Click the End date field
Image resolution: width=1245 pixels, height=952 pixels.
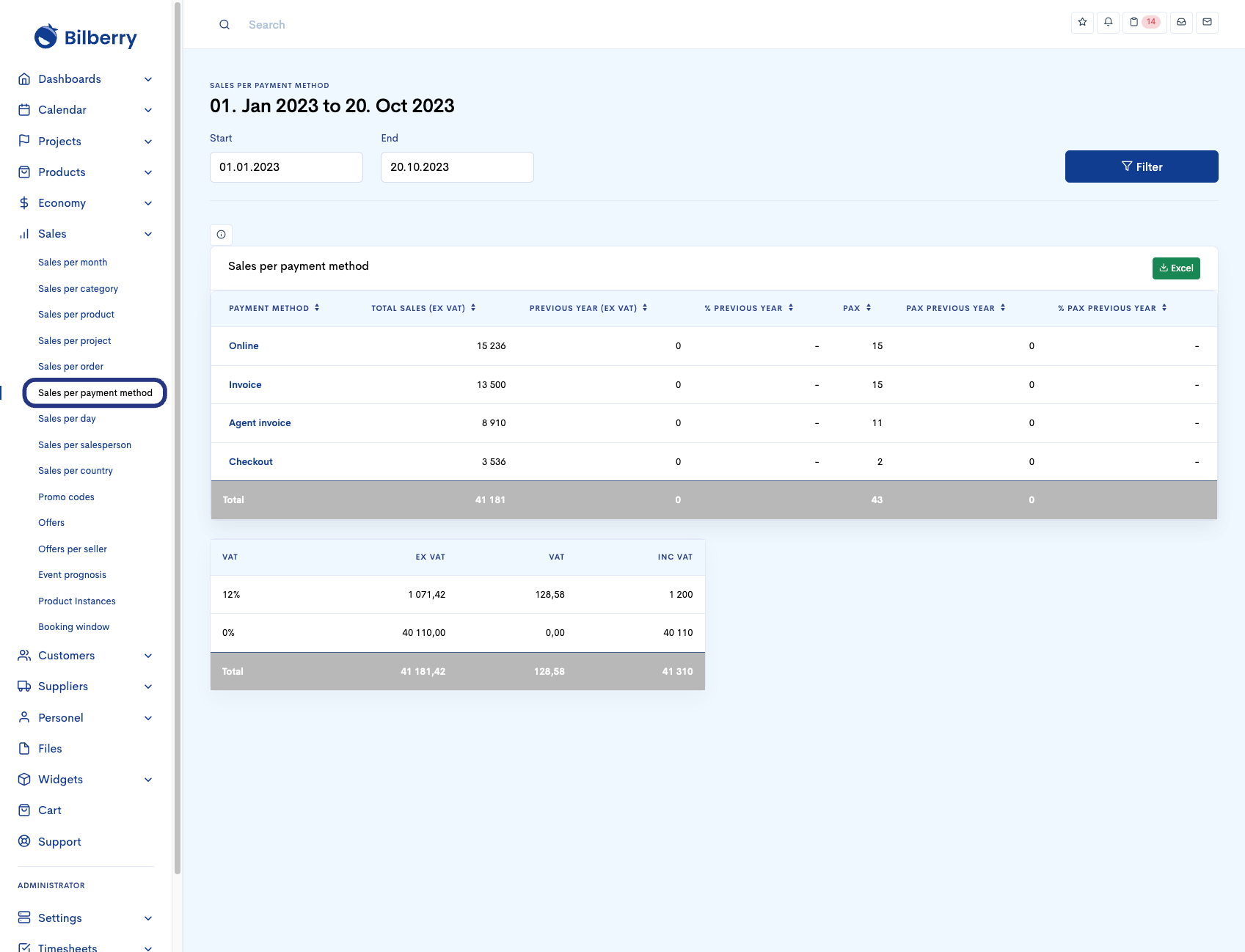click(x=457, y=167)
